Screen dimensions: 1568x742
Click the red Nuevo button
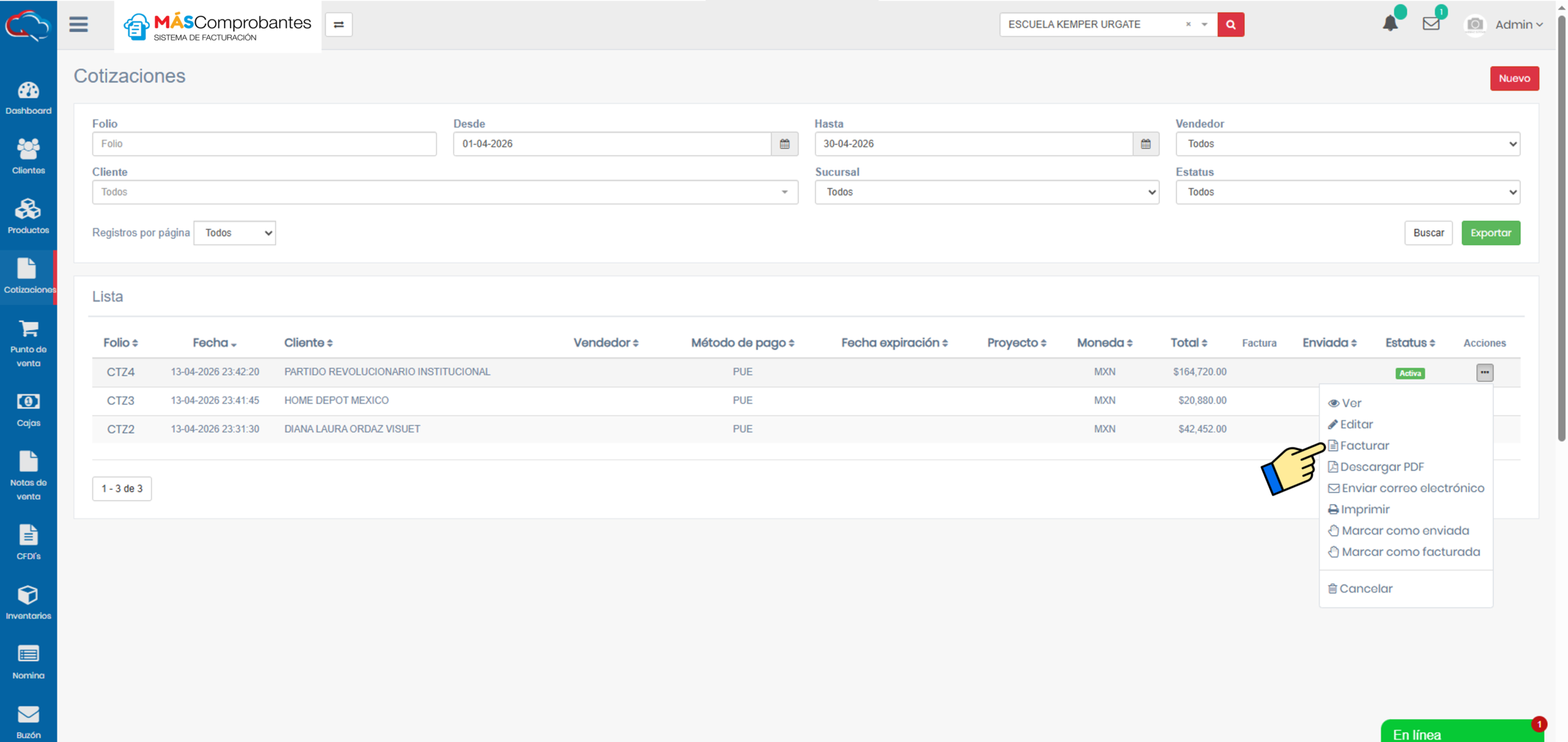(x=1514, y=78)
